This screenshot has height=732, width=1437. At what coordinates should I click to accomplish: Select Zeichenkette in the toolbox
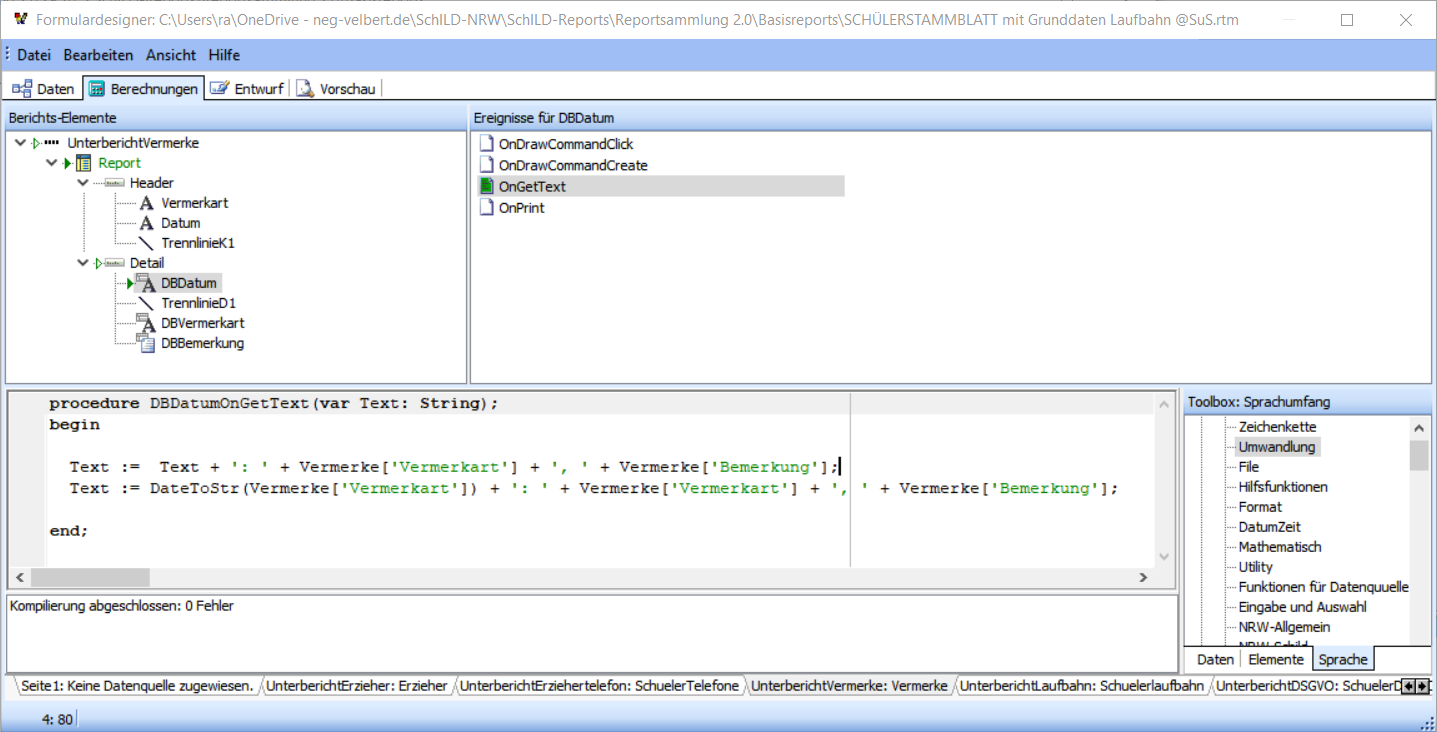tap(1277, 427)
